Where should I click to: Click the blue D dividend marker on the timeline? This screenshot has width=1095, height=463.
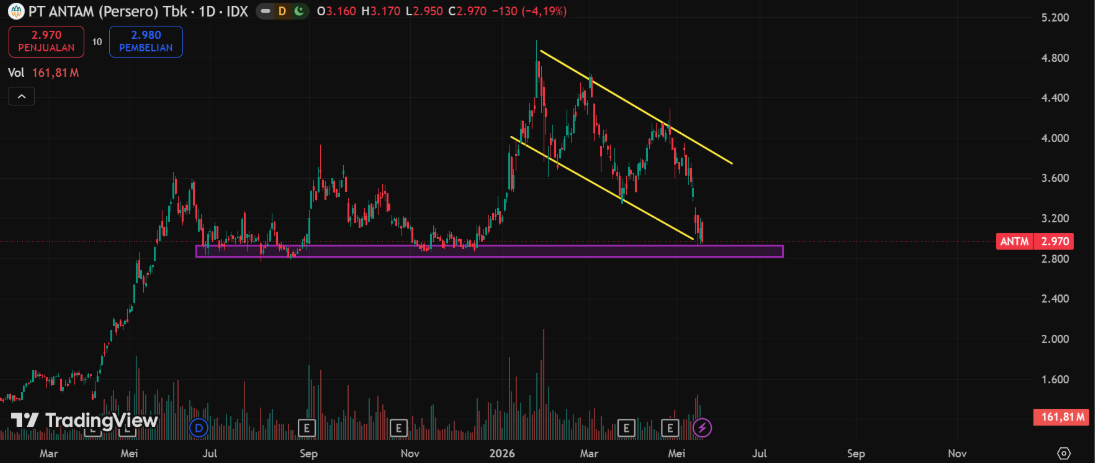point(200,427)
